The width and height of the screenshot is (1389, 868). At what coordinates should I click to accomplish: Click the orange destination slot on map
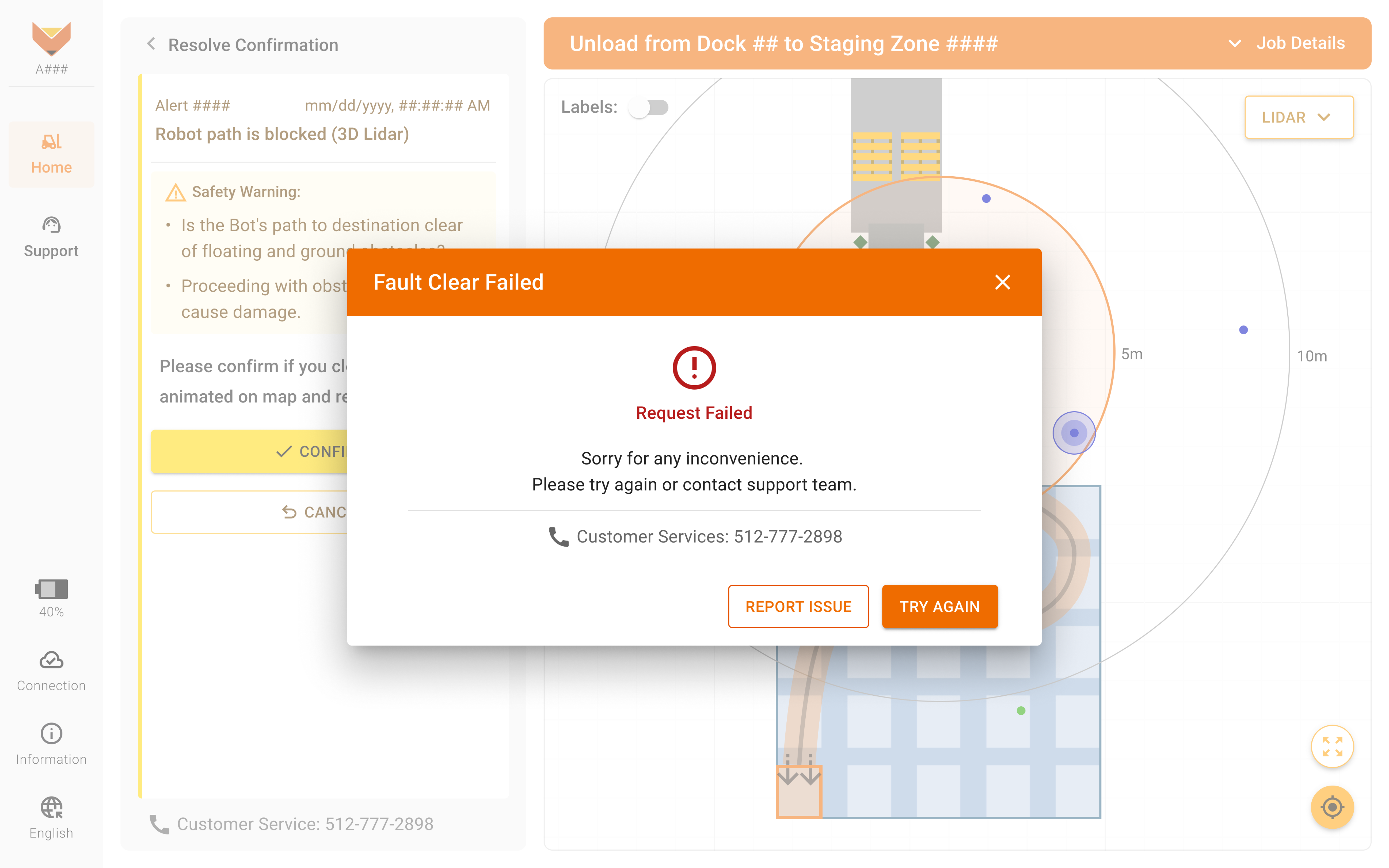(x=799, y=792)
